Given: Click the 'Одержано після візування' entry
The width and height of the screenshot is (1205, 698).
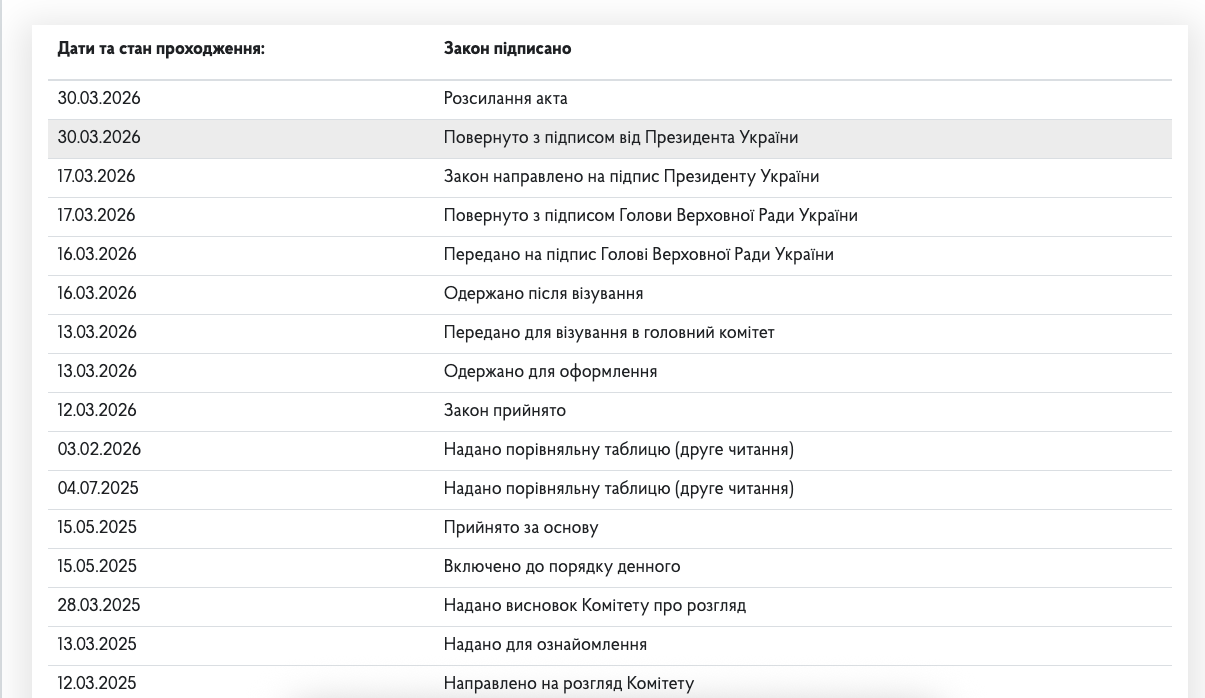Looking at the screenshot, I should click(543, 294).
